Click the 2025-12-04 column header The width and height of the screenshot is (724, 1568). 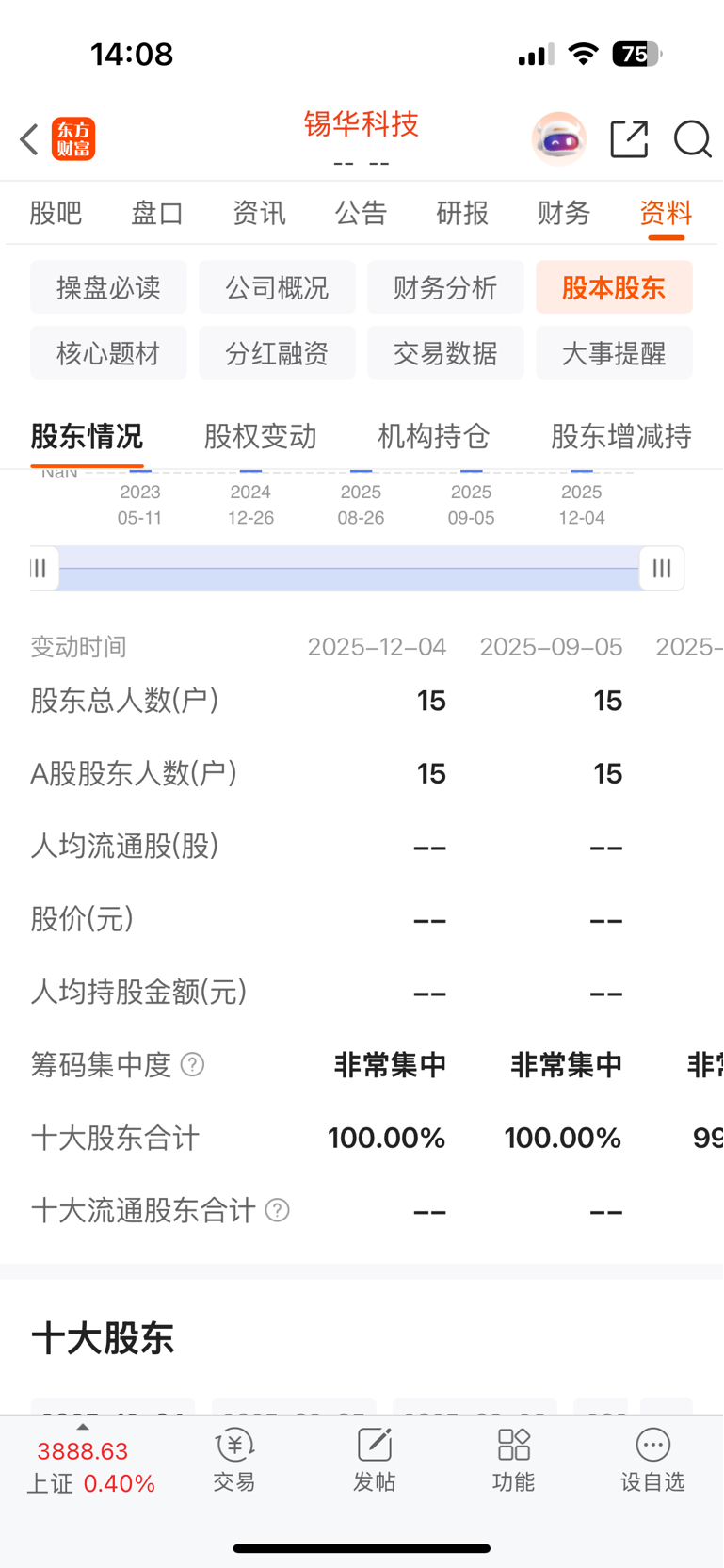point(377,647)
